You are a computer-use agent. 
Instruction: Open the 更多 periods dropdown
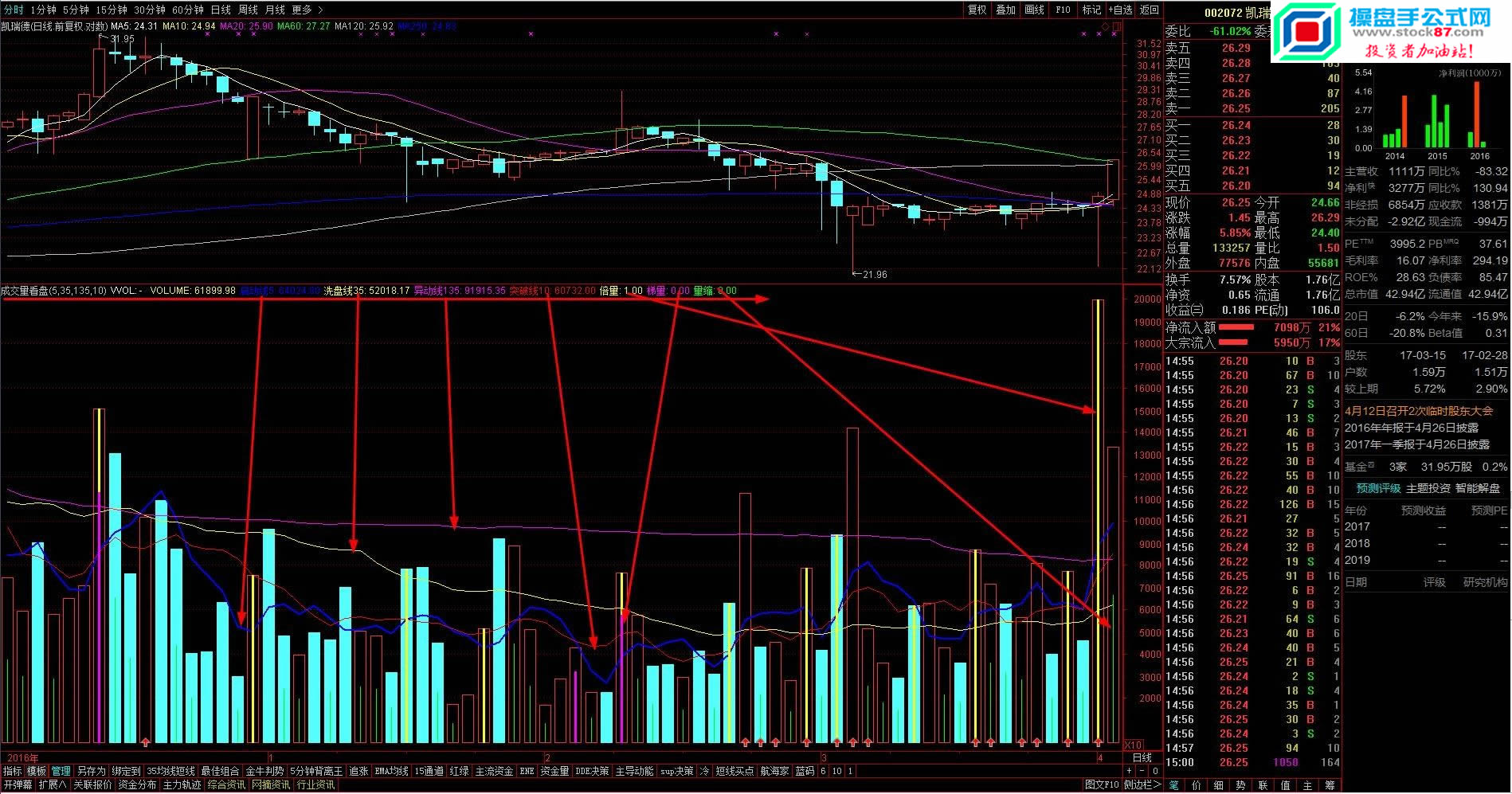(x=307, y=10)
